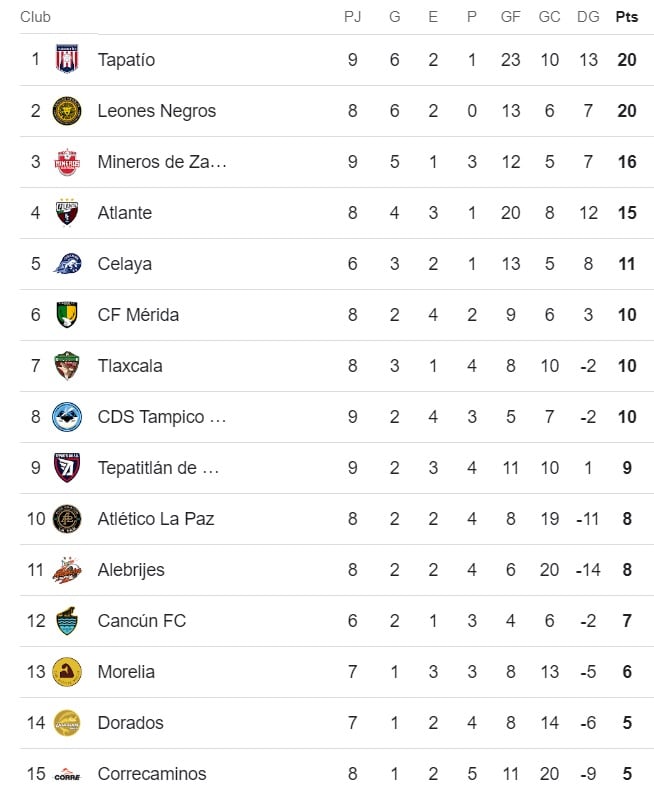Click the Morelia team logo
Viewport: 654px width, 802px height.
(x=67, y=672)
